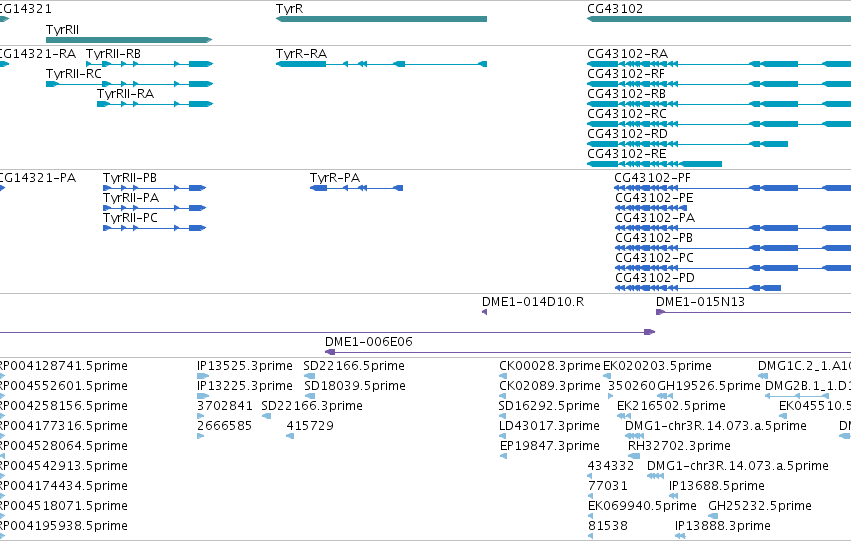
Task: Select the DME1-015N13 BAC feature
Action: [753, 312]
